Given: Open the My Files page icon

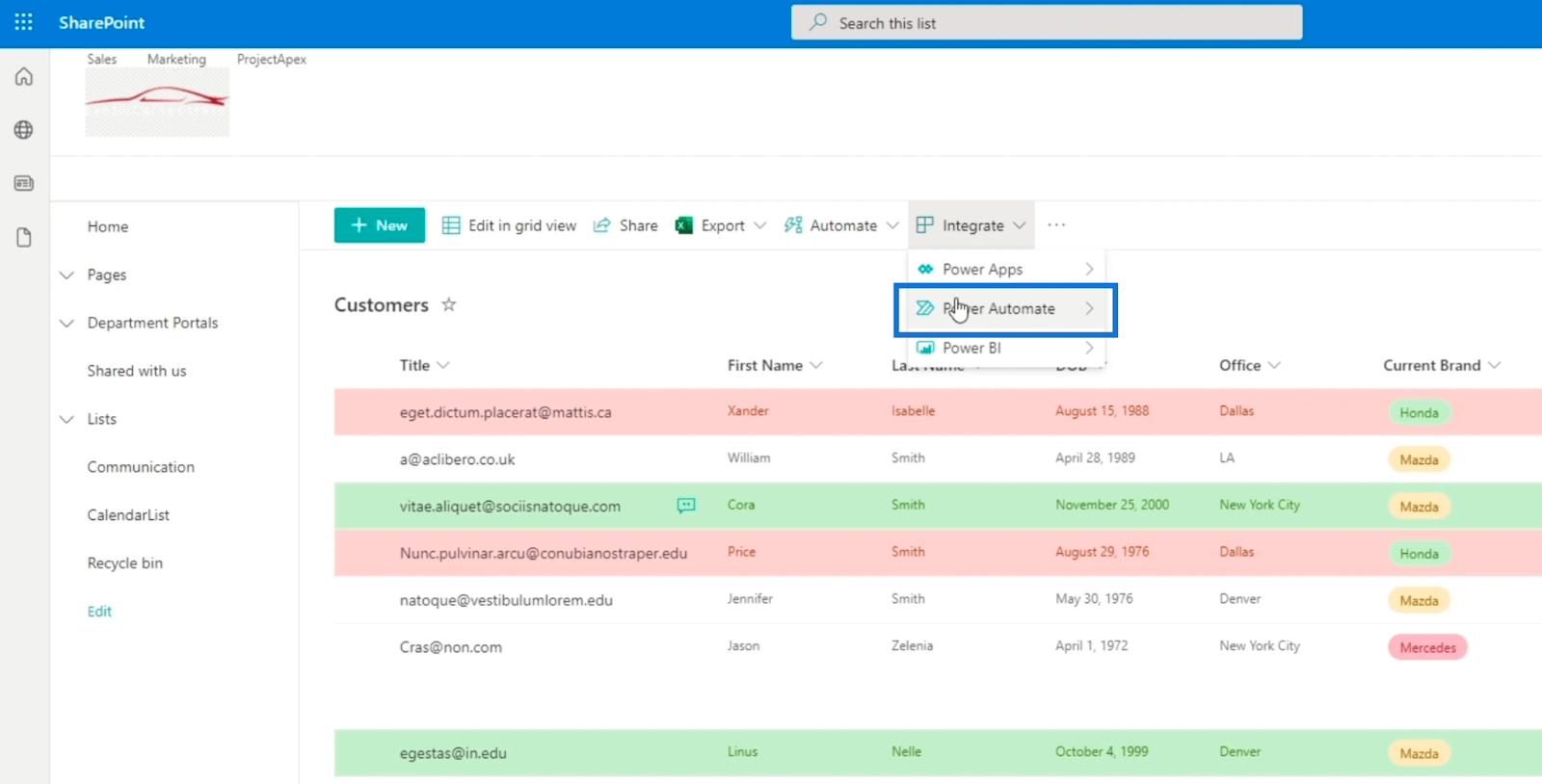Looking at the screenshot, I should [24, 237].
